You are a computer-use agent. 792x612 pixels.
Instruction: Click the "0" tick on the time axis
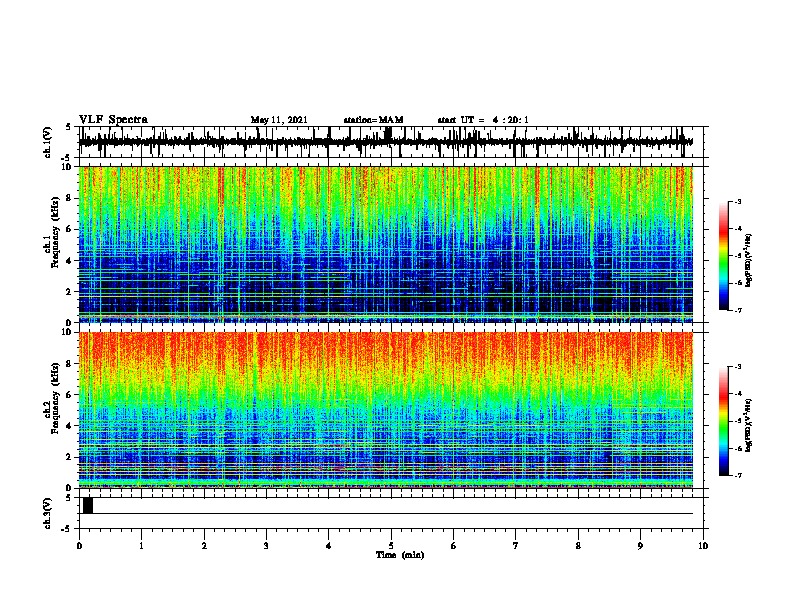[79, 546]
